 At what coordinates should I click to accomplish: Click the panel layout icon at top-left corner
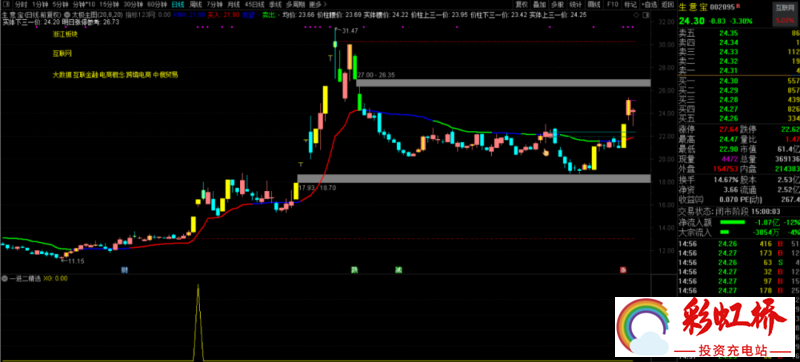pyautogui.click(x=6, y=4)
